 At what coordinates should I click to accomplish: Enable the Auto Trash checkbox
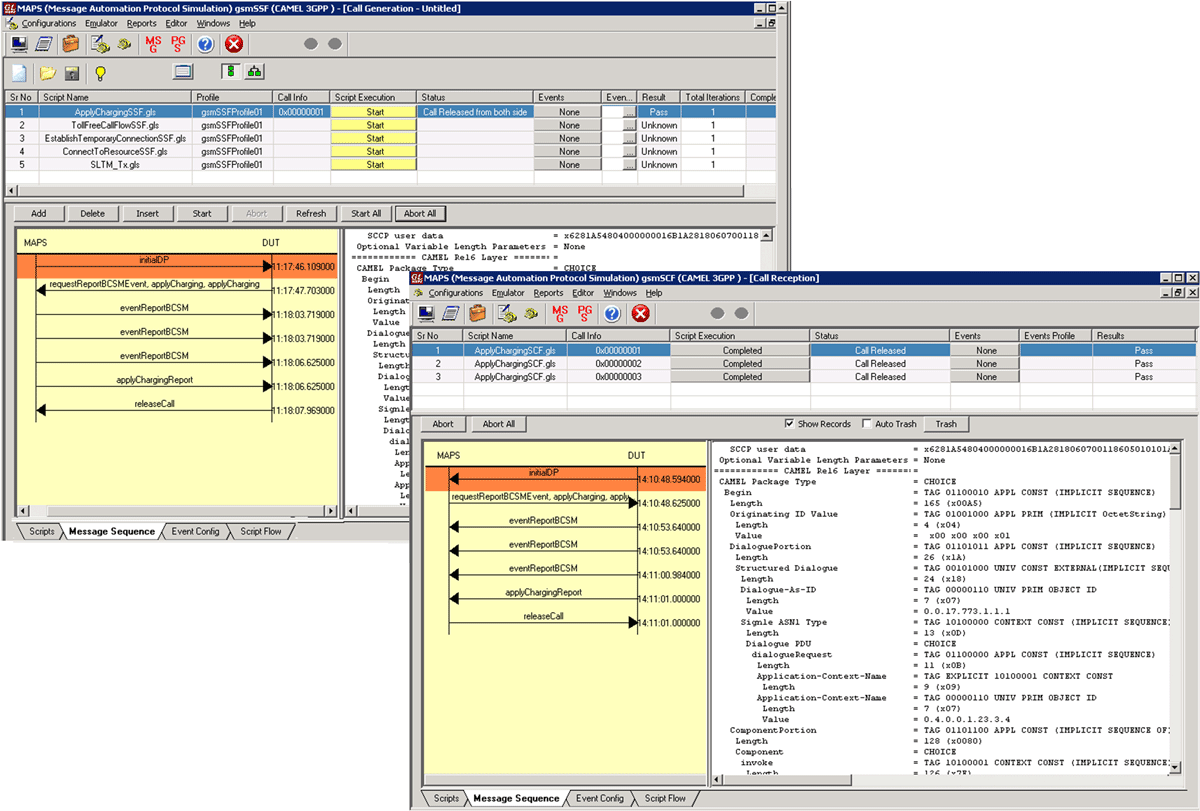(866, 424)
